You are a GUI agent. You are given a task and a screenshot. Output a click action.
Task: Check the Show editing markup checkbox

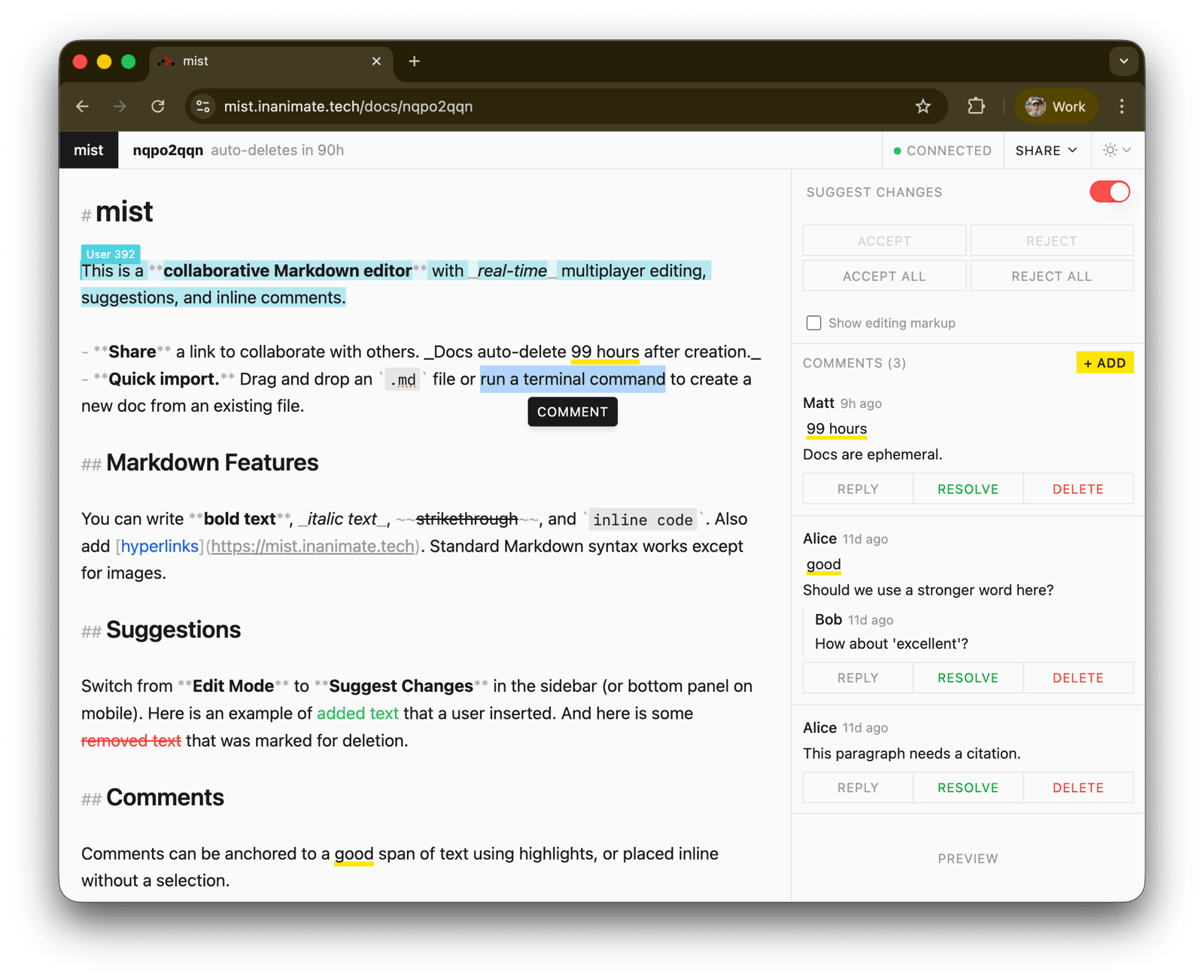pyautogui.click(x=813, y=323)
